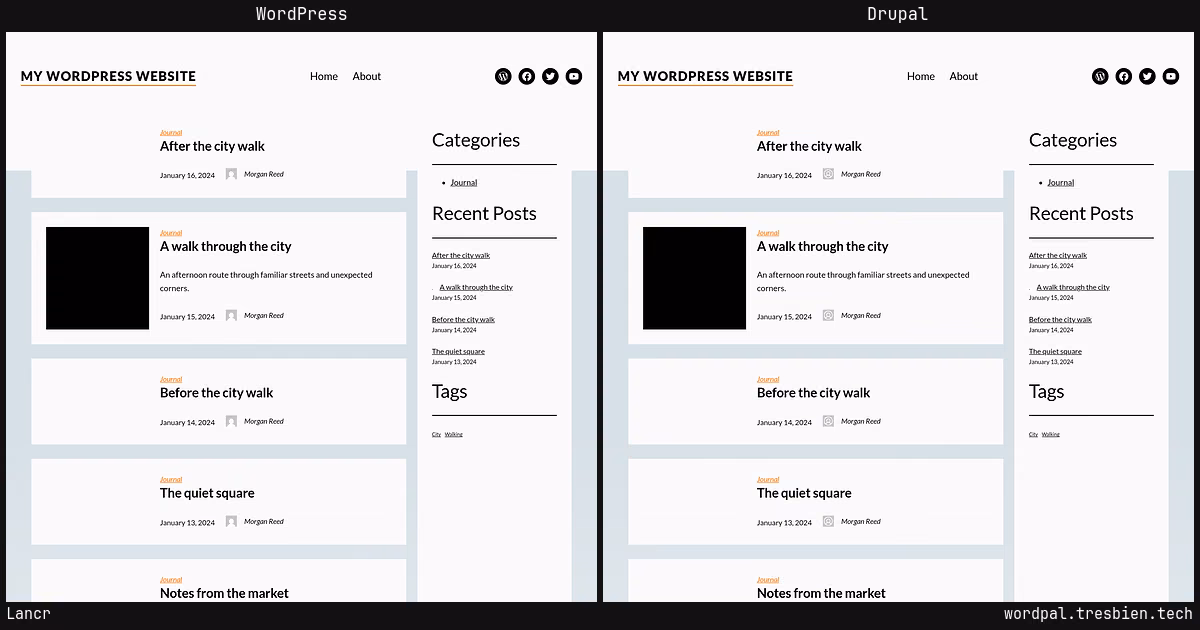Open post title 'The quiet square' in WordPress pane

[x=207, y=493]
